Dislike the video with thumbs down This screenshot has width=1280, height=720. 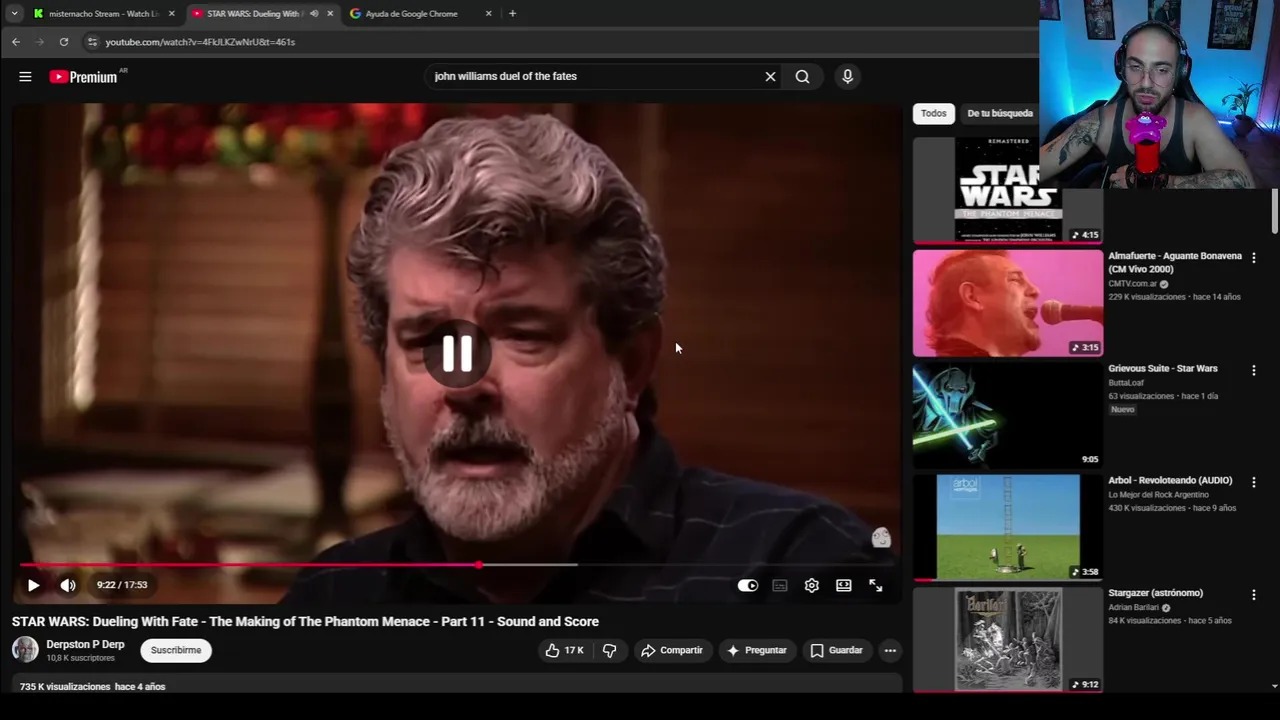click(609, 650)
